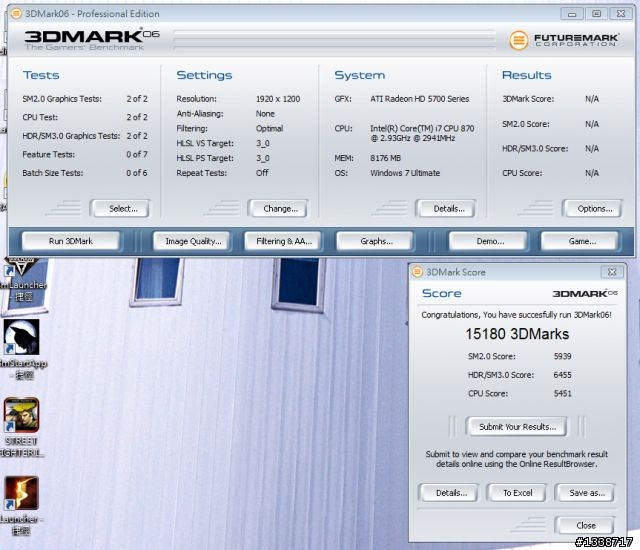Open Filtering & AA options

(x=284, y=241)
